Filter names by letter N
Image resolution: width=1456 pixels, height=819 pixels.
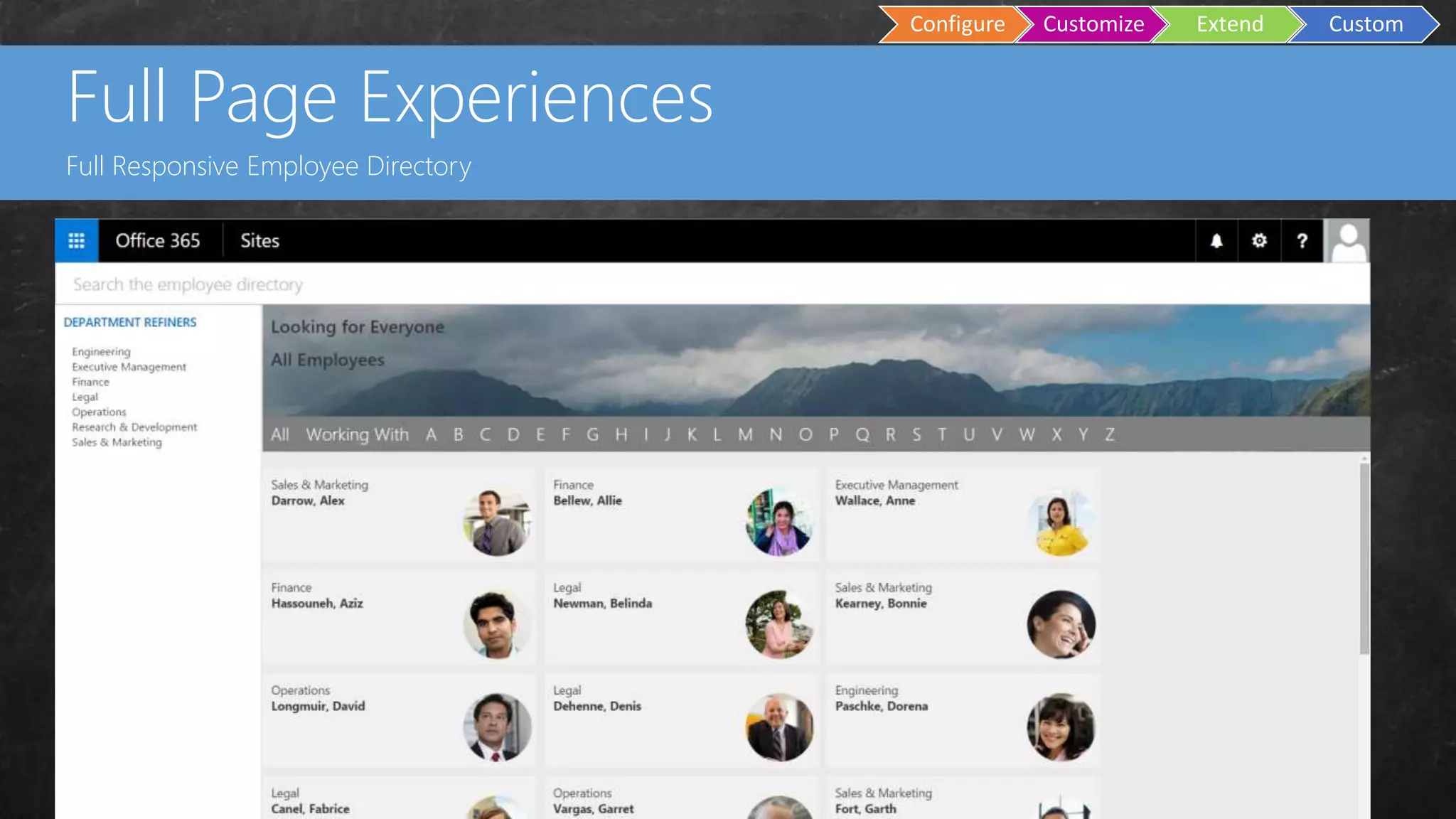(776, 434)
